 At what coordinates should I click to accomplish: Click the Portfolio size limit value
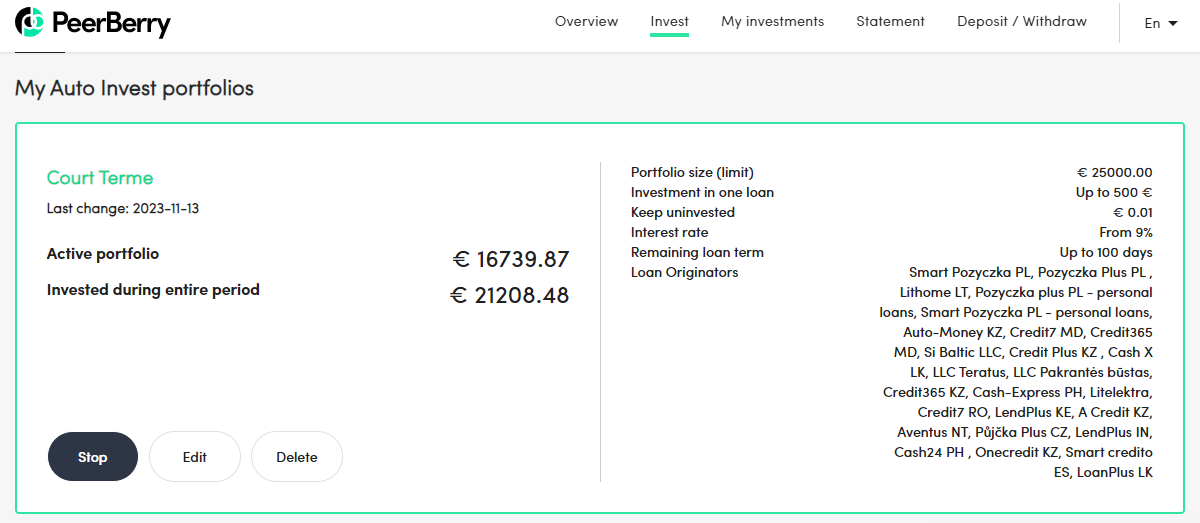(1114, 172)
